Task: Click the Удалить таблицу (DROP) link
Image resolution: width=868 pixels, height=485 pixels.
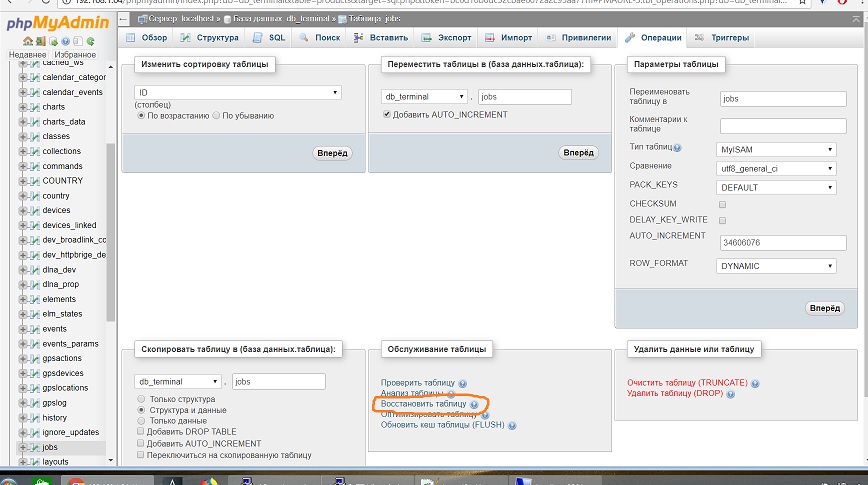Action: [675, 394]
